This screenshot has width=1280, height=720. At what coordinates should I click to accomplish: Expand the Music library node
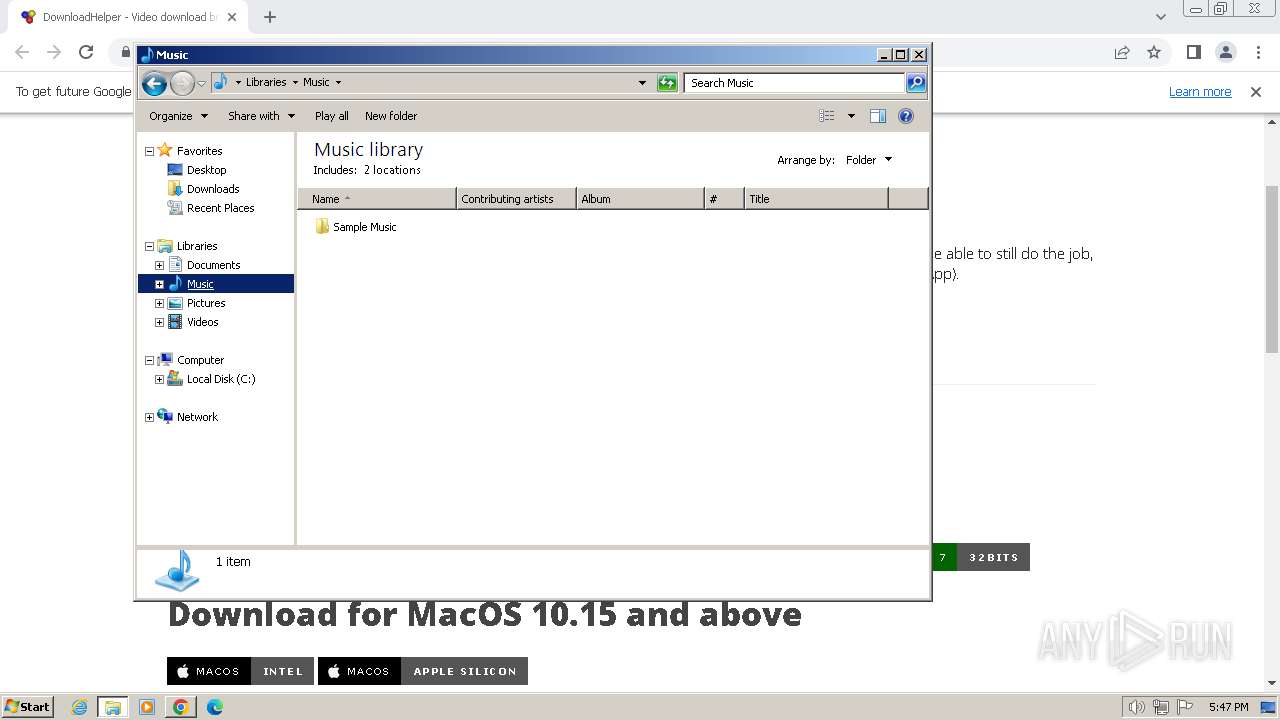tap(159, 284)
